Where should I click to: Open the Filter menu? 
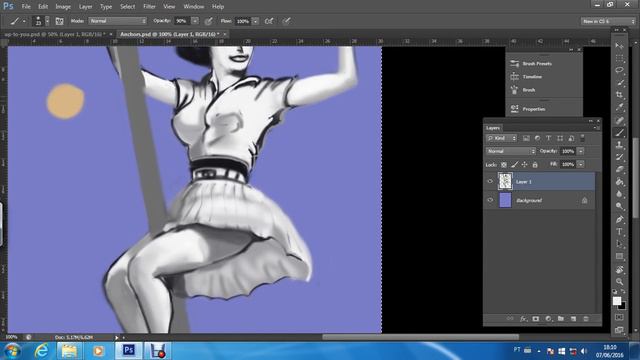coord(149,7)
